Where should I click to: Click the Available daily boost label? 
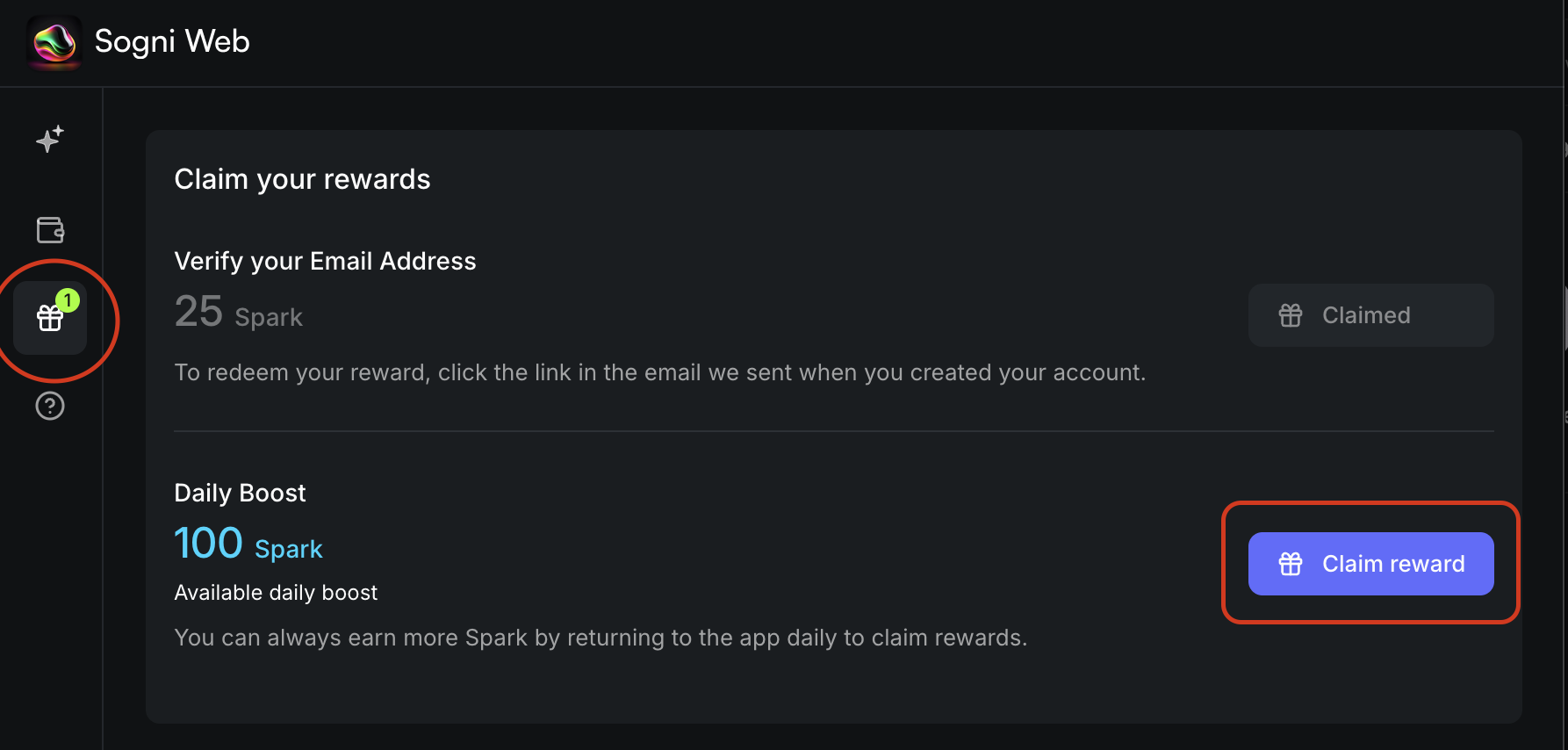click(x=276, y=593)
